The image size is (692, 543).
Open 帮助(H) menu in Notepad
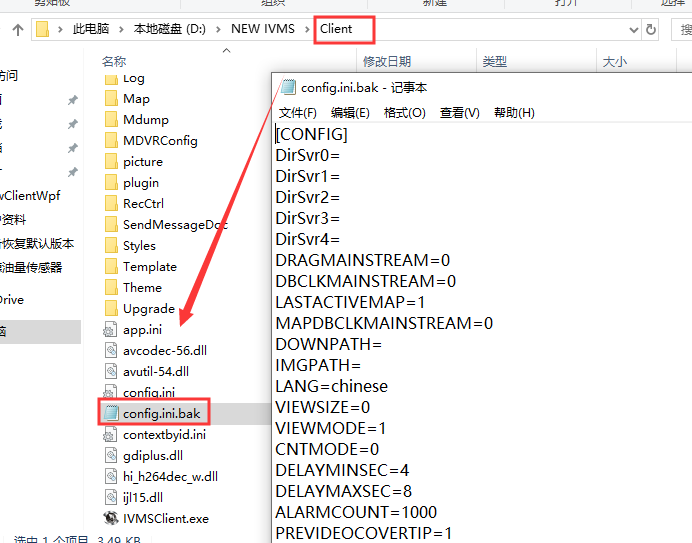(x=514, y=113)
